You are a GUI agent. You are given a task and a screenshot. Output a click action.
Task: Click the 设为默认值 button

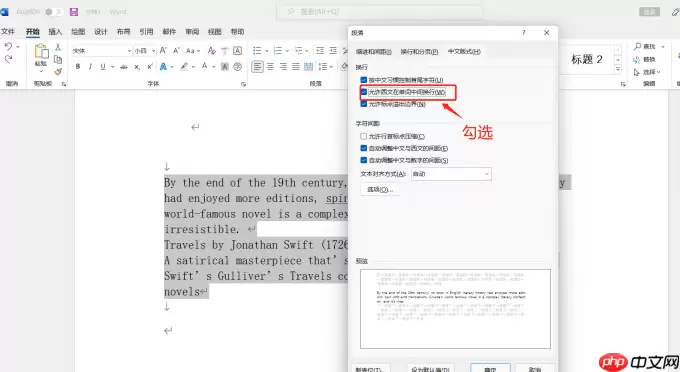pyautogui.click(x=431, y=369)
